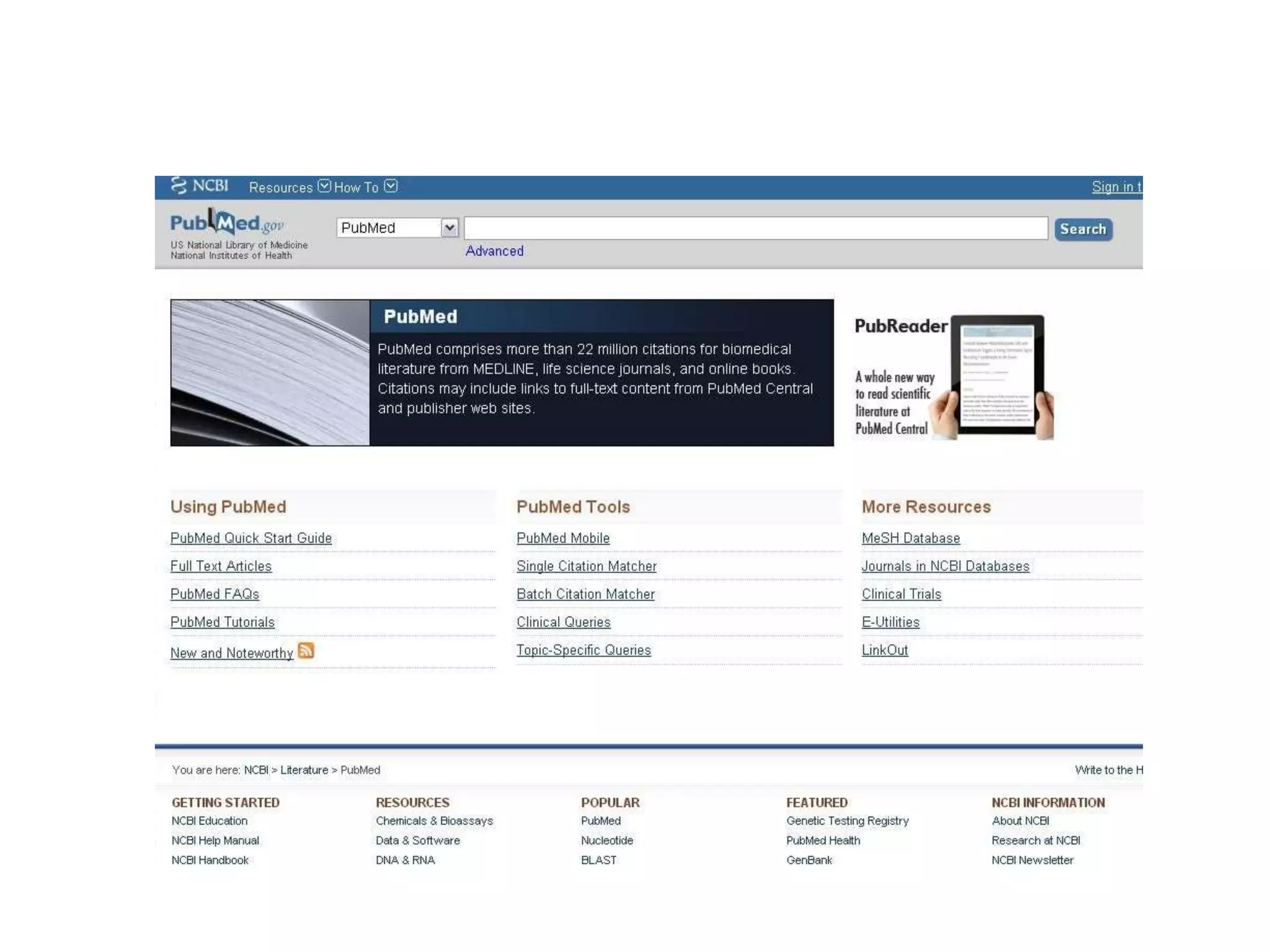The width and height of the screenshot is (1270, 952).
Task: Open the PubMed Quick Start Guide
Action: (251, 538)
